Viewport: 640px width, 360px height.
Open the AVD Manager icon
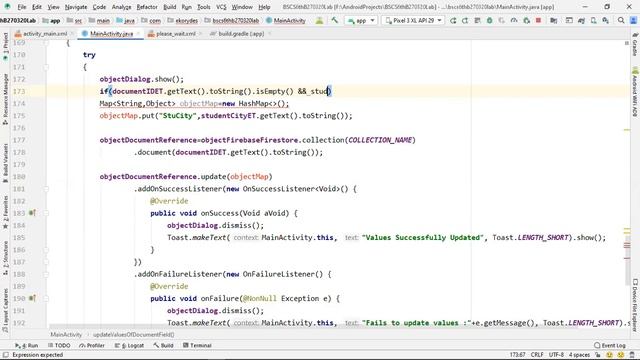[x=593, y=20]
